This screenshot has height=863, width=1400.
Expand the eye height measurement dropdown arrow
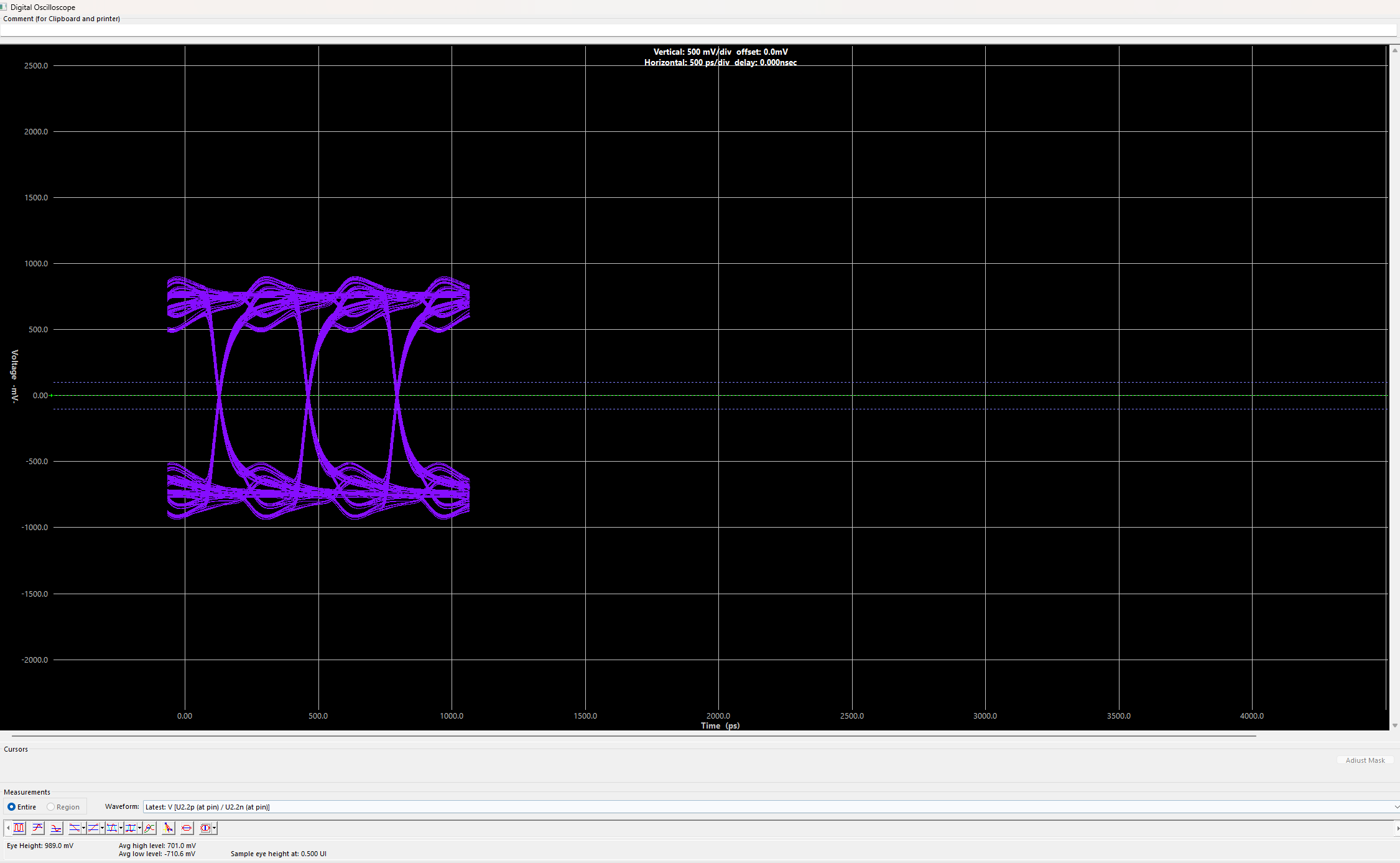click(215, 828)
